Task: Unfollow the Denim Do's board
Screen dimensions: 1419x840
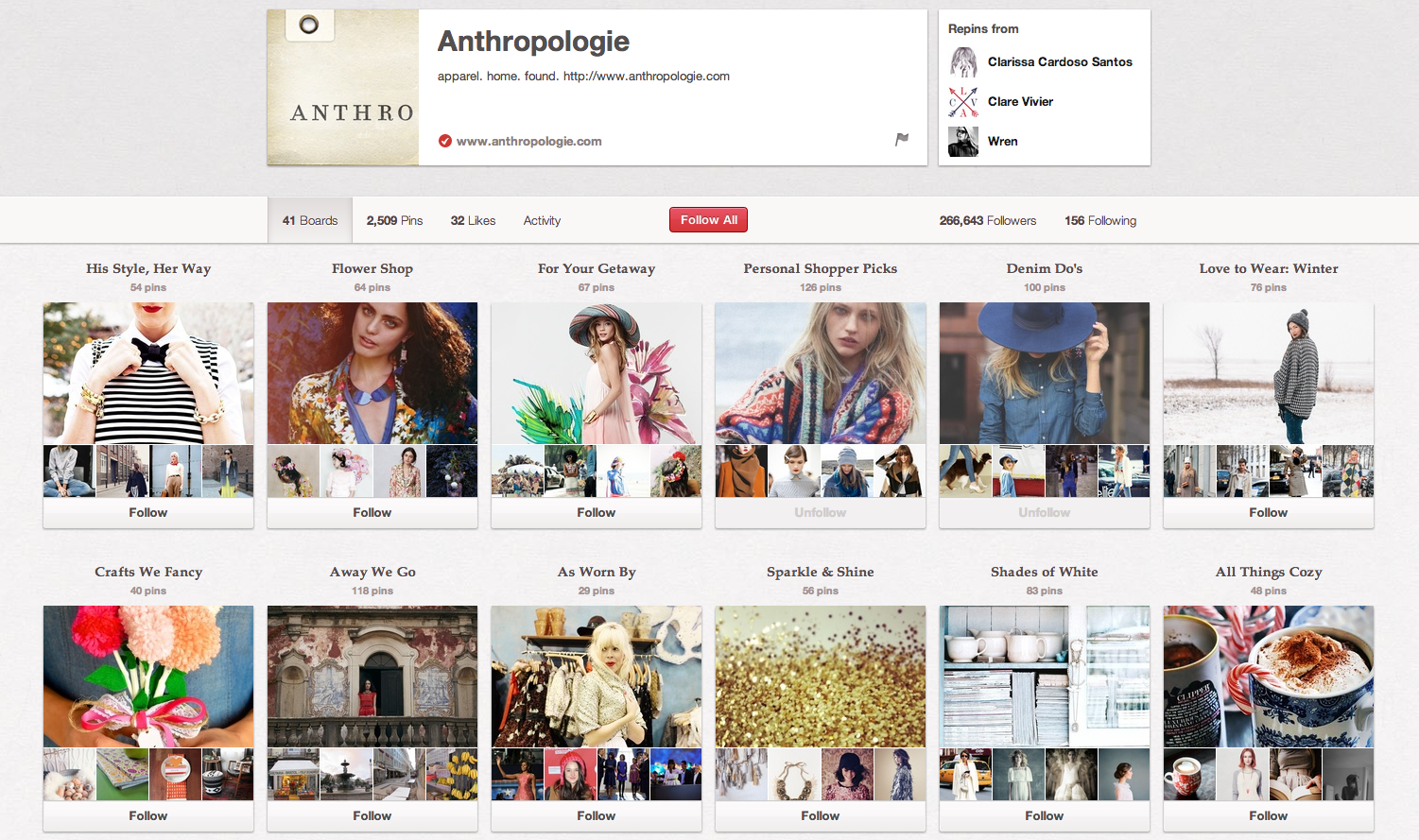Action: coord(1045,512)
